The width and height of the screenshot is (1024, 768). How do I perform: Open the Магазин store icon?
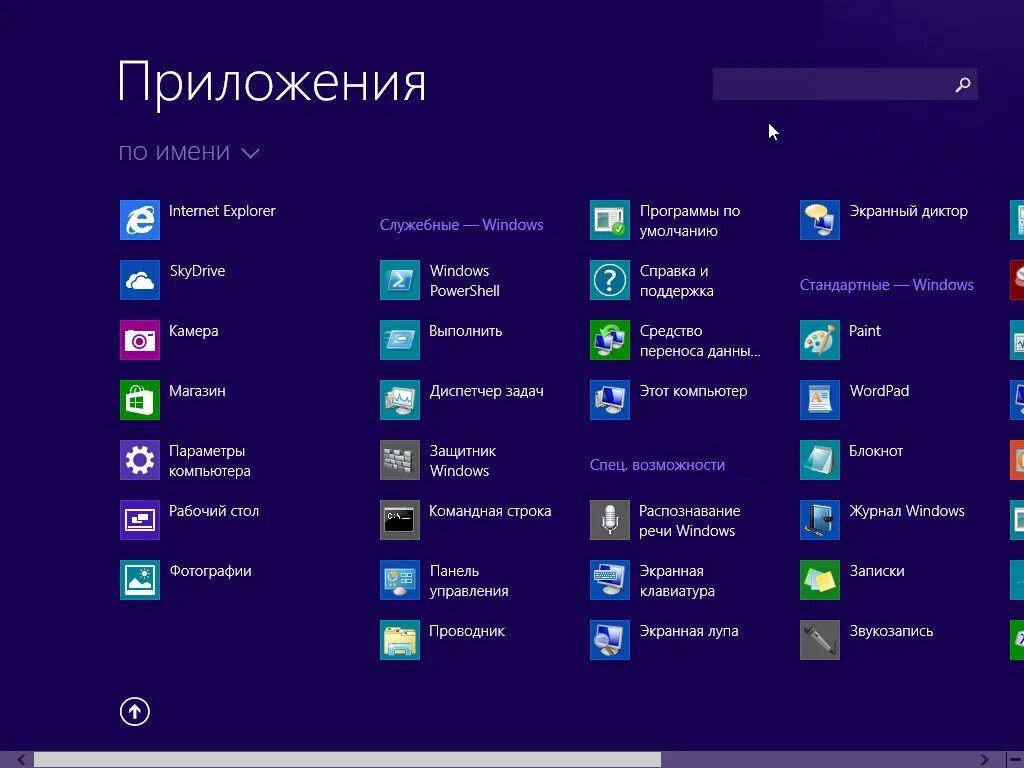pyautogui.click(x=140, y=400)
